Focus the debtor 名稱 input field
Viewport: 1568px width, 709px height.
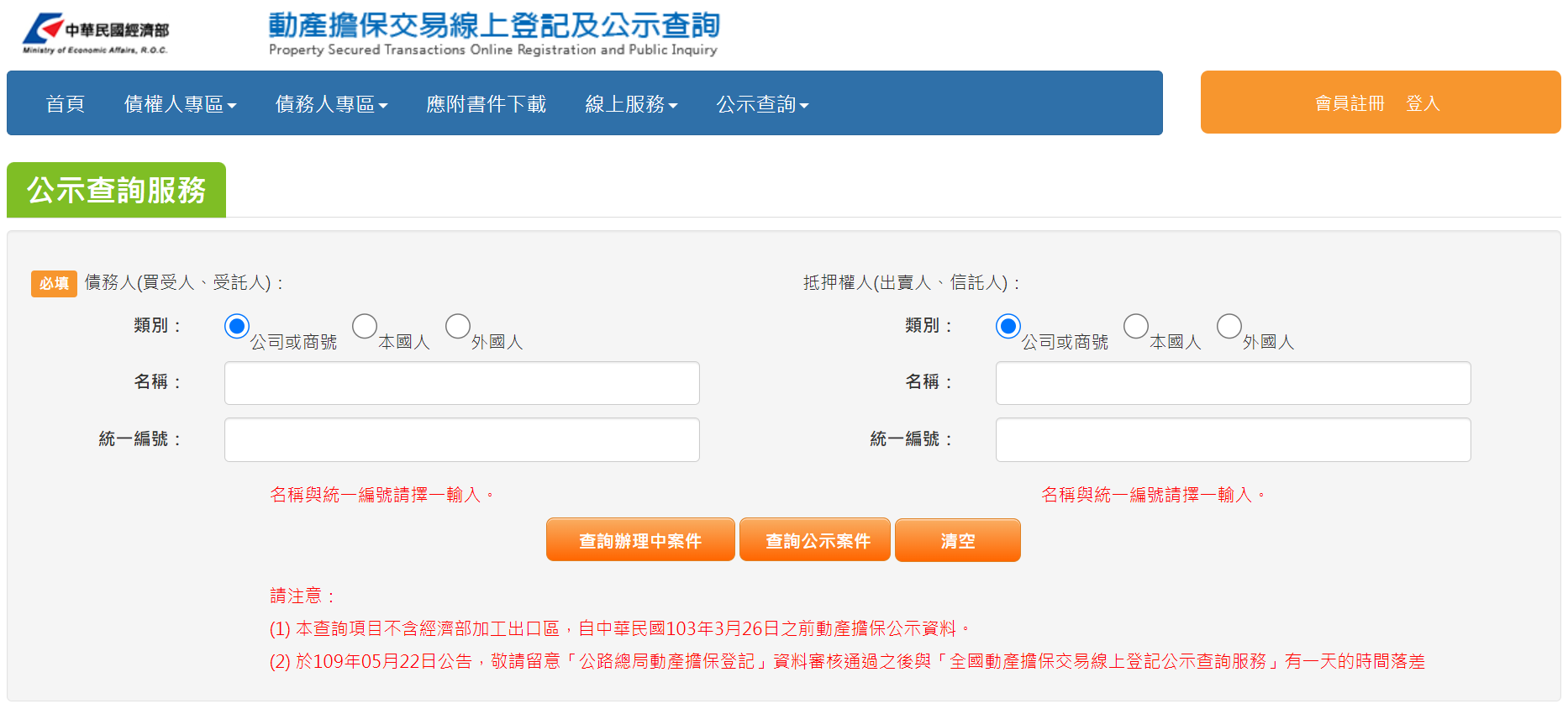click(461, 383)
